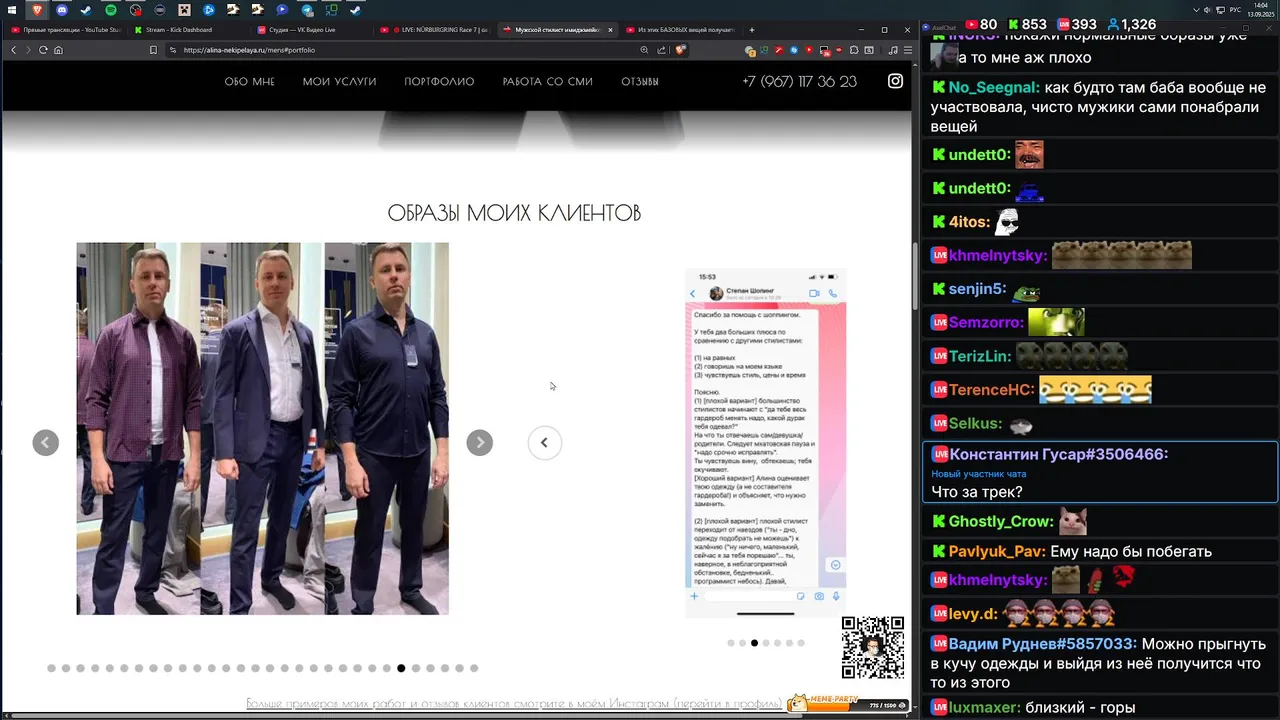Expand hidden system tray icons chevron
This screenshot has width=1280, height=720.
1197,10
